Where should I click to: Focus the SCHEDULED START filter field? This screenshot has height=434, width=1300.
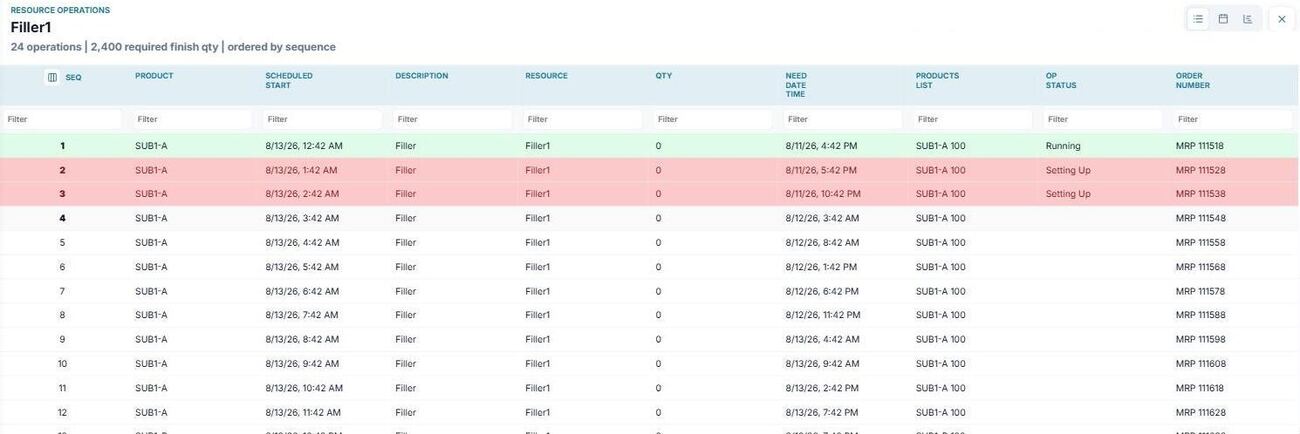(x=322, y=119)
